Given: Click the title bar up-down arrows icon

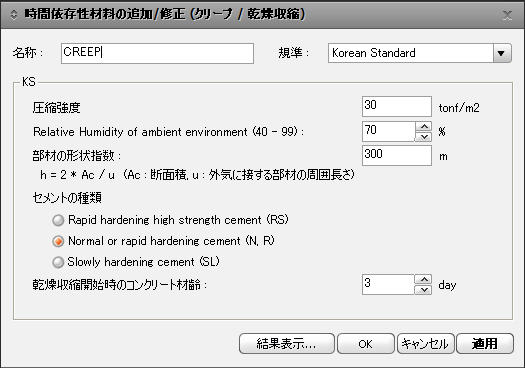Looking at the screenshot, I should [x=13, y=14].
